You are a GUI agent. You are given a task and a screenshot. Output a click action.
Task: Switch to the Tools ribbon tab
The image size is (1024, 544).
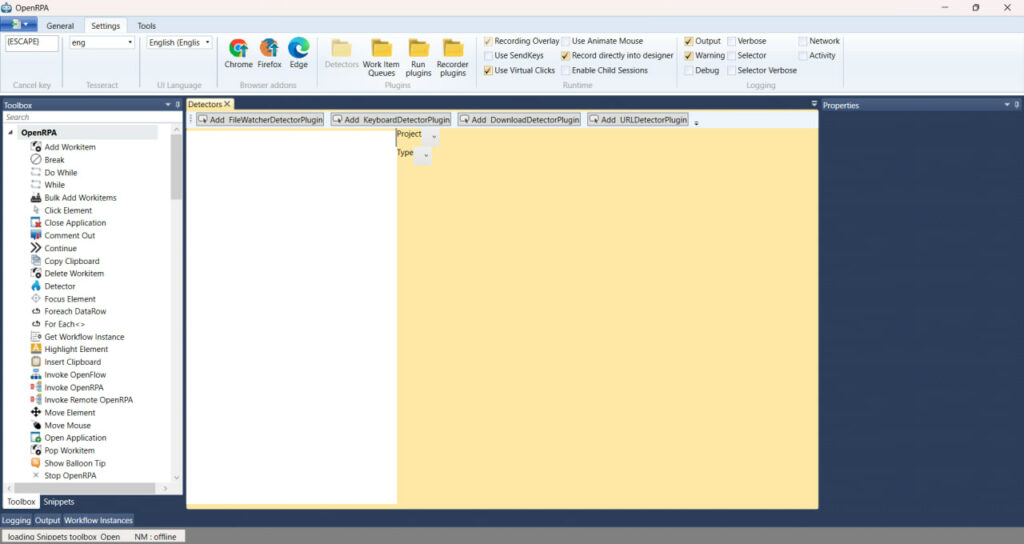[146, 26]
